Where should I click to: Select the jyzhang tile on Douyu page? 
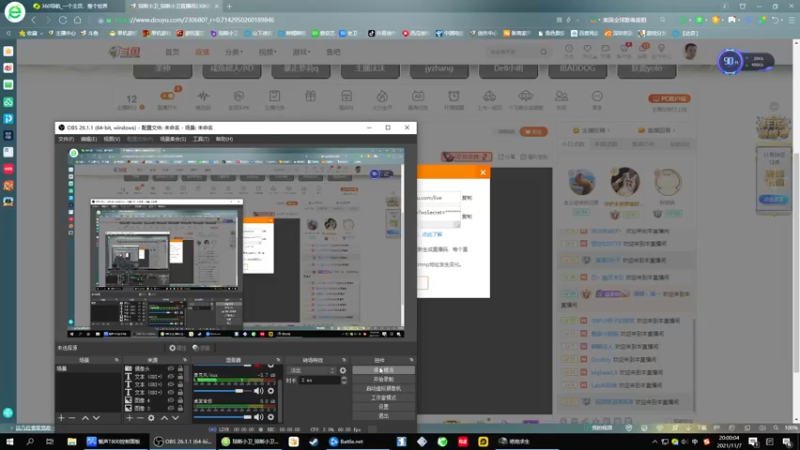pos(439,68)
